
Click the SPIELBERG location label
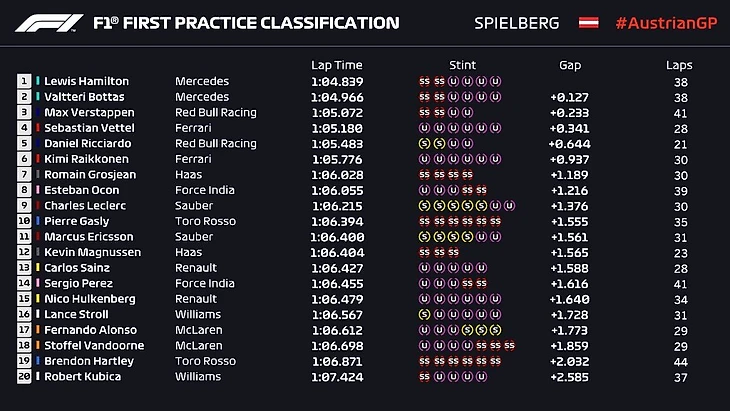pyautogui.click(x=515, y=23)
